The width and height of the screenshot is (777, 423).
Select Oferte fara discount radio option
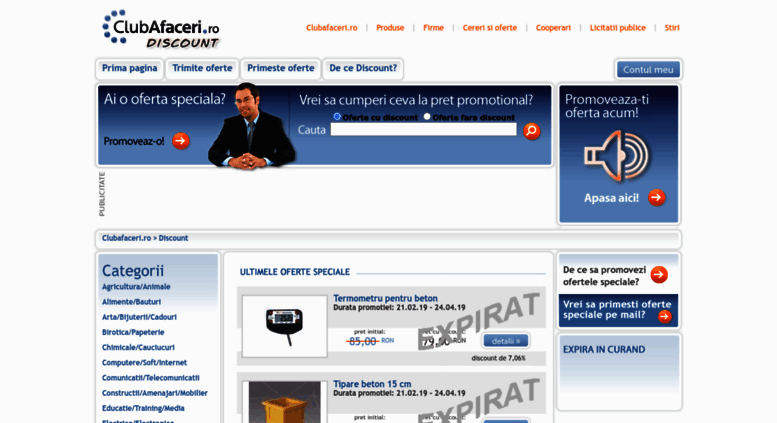(427, 116)
